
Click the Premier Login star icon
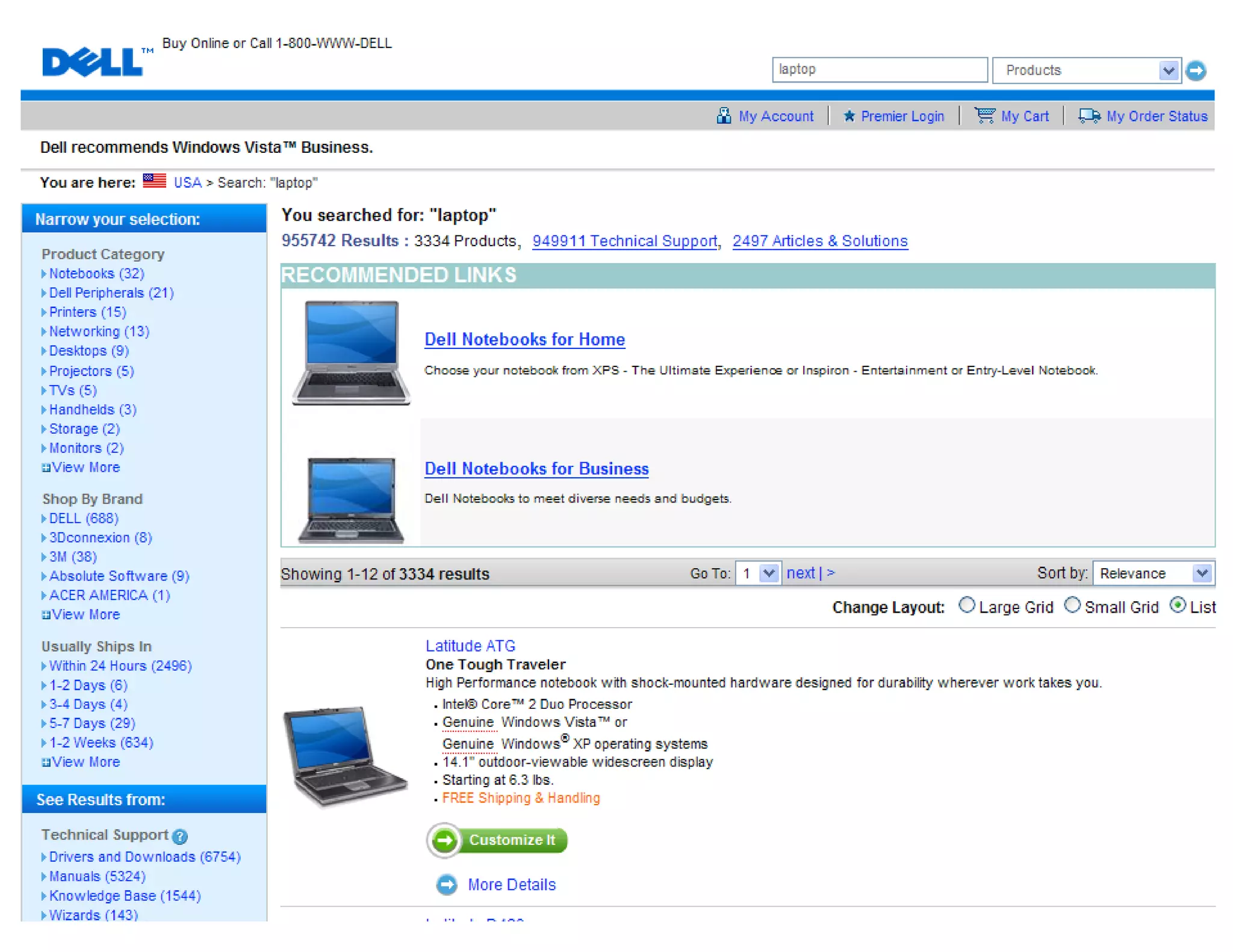click(849, 116)
